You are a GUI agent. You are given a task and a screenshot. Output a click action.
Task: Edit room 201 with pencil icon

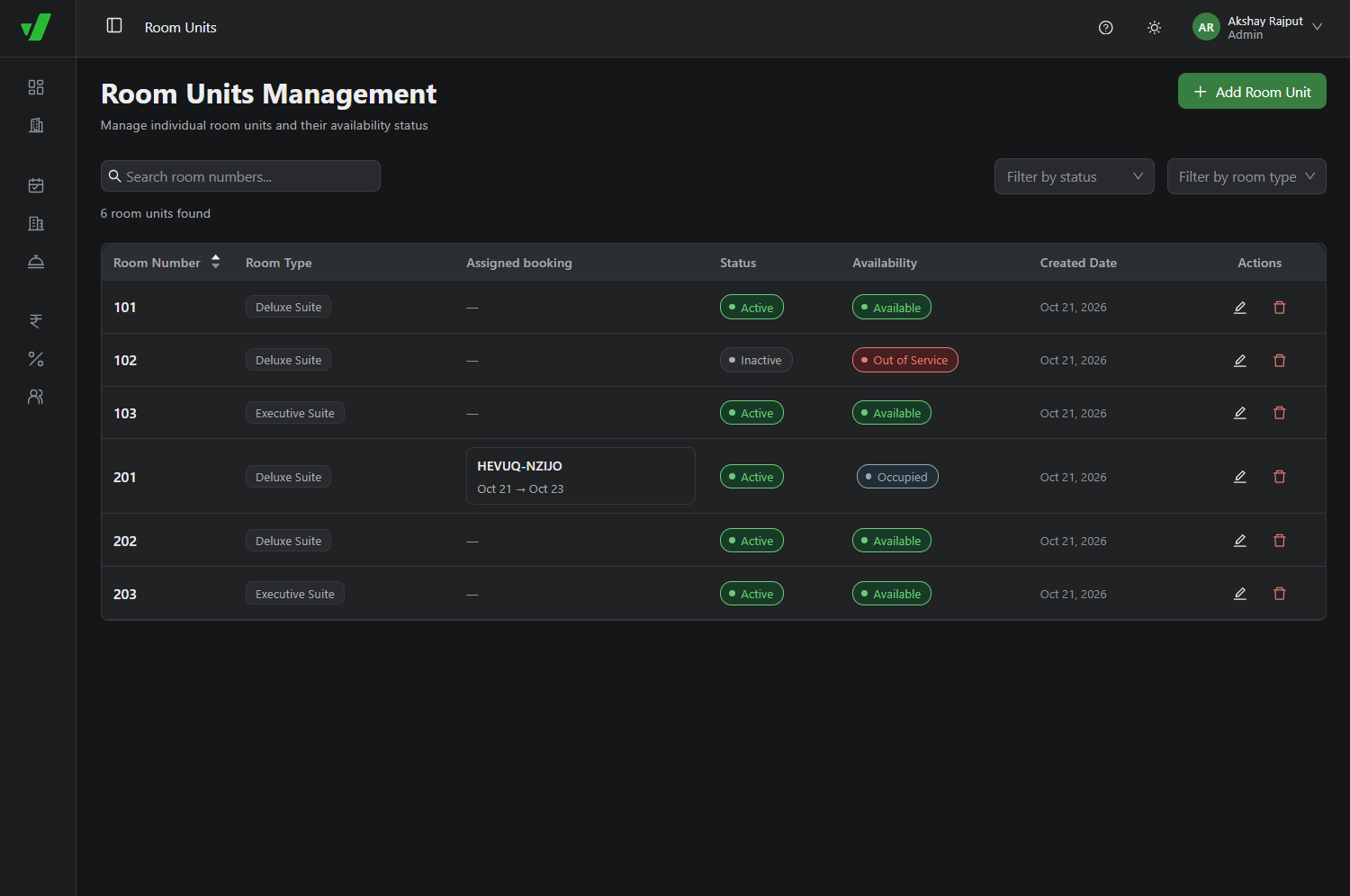1240,477
